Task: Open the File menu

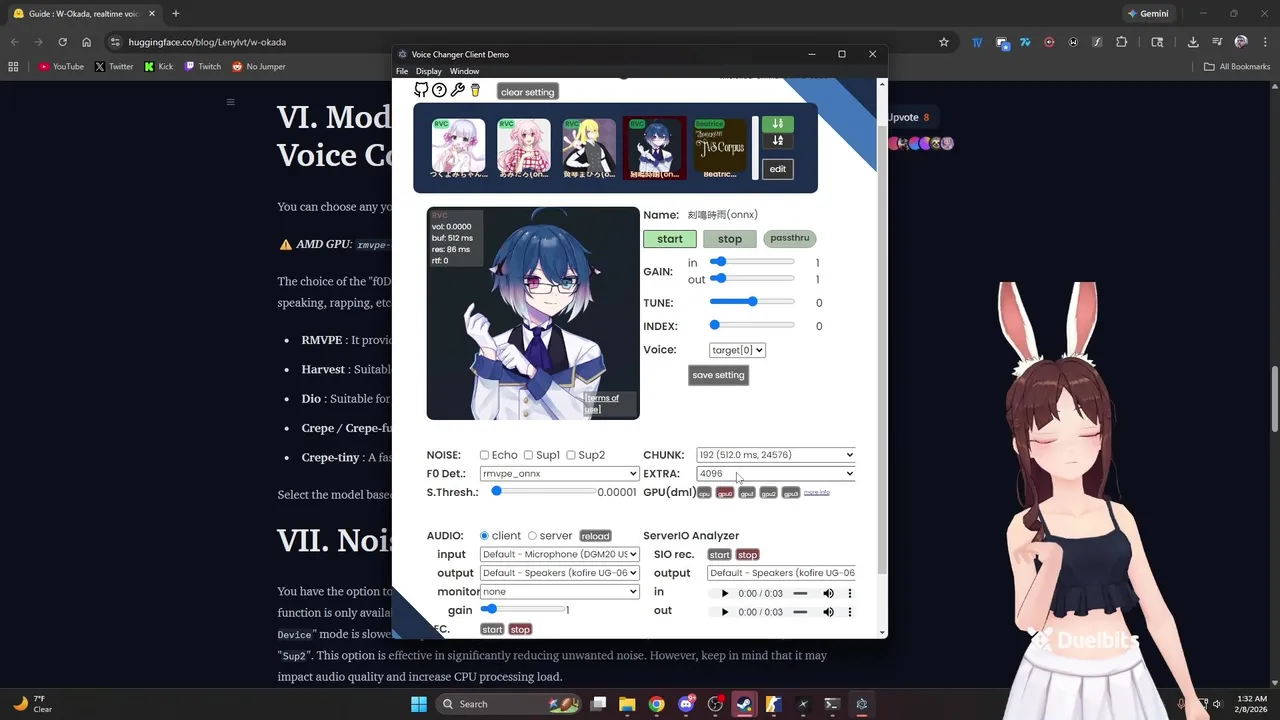Action: [x=402, y=71]
